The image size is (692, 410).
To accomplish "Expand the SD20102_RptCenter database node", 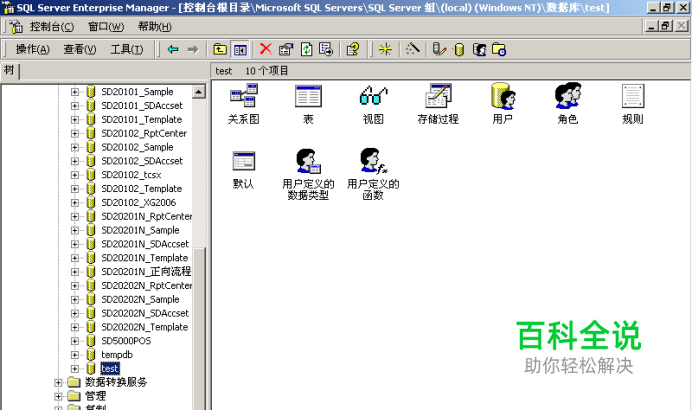I will tap(75, 133).
